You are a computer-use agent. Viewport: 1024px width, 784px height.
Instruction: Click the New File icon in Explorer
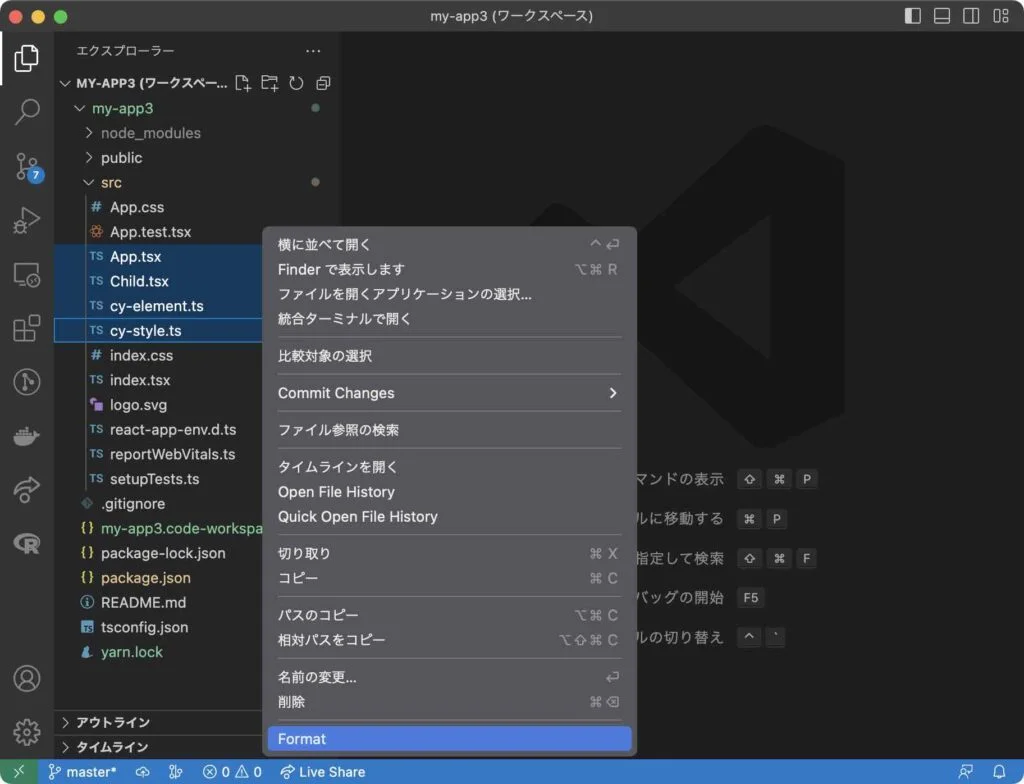(243, 84)
